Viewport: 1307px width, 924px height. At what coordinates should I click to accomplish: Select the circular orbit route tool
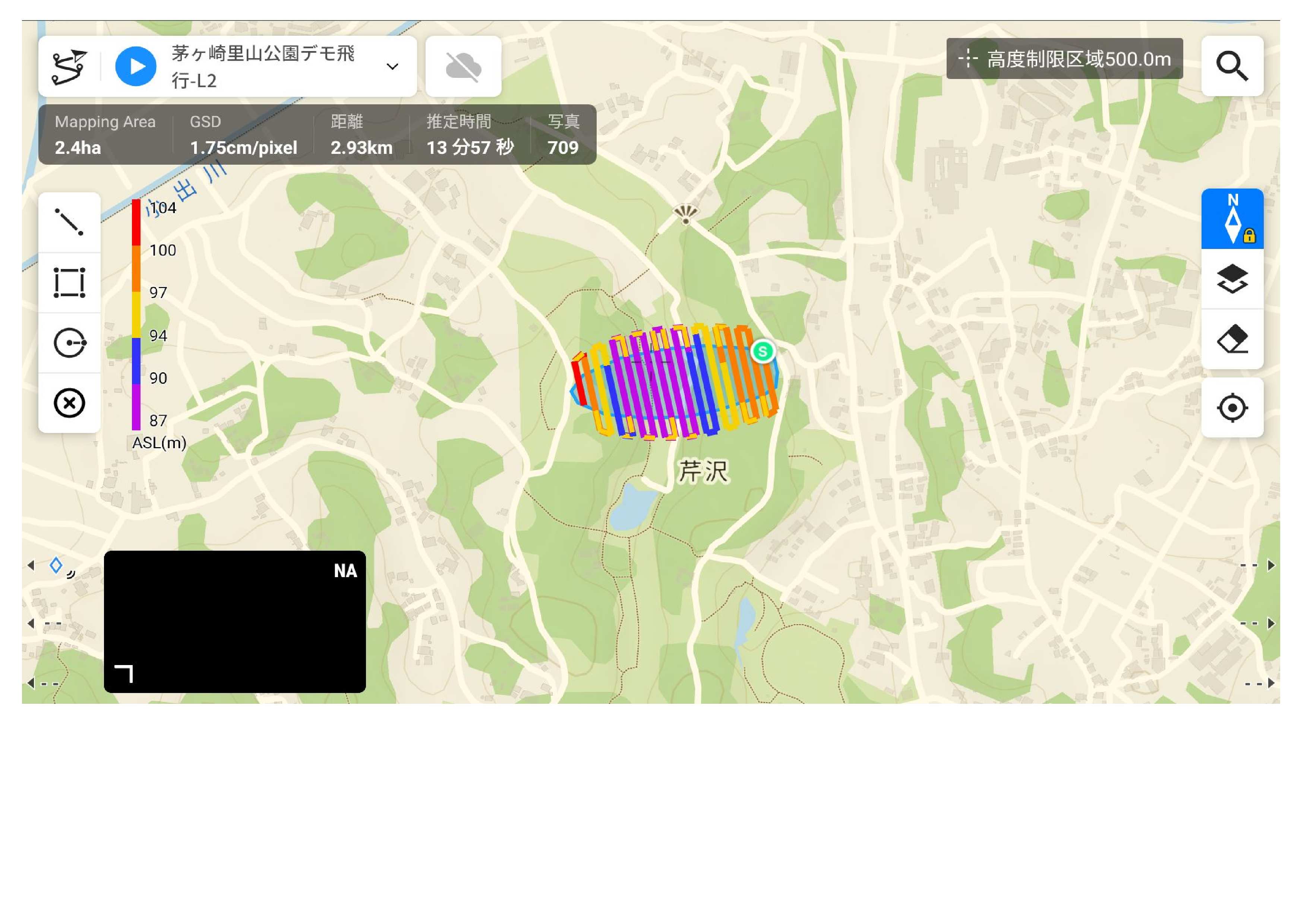(x=69, y=343)
